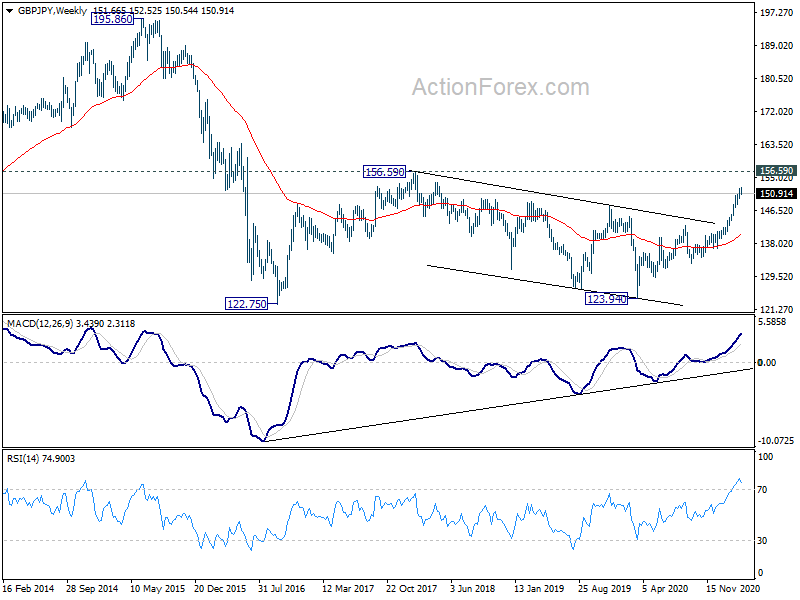
Task: Click the MACD 0.00 axis level
Action: 767,362
